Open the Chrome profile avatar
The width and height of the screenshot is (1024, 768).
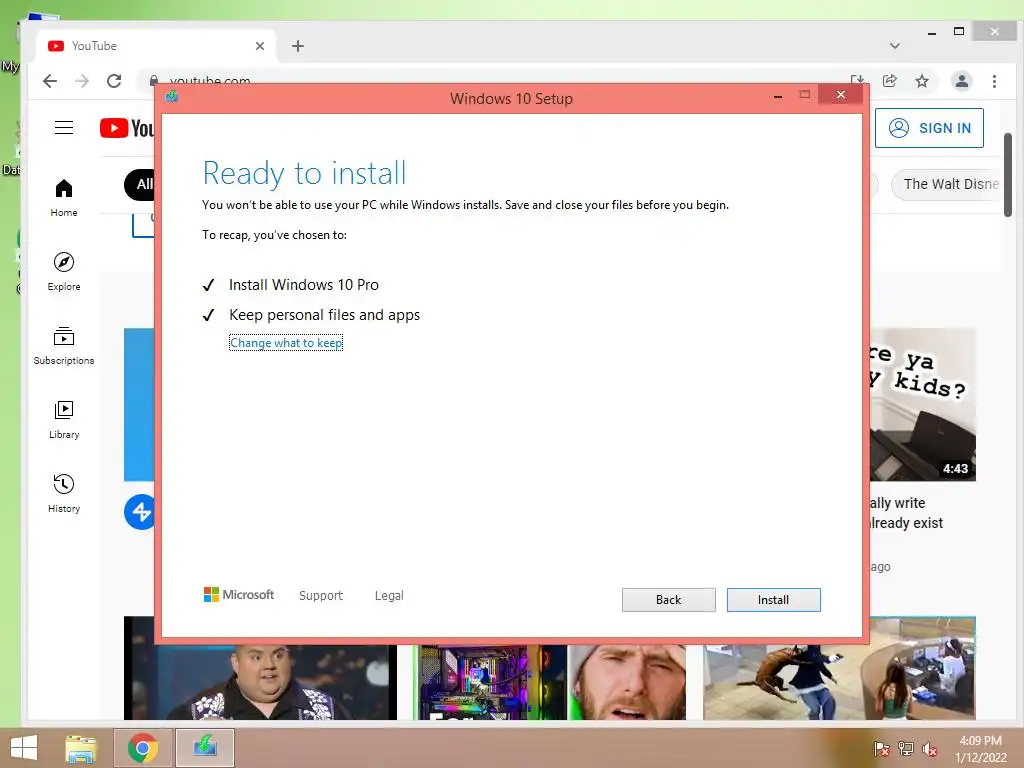[961, 81]
